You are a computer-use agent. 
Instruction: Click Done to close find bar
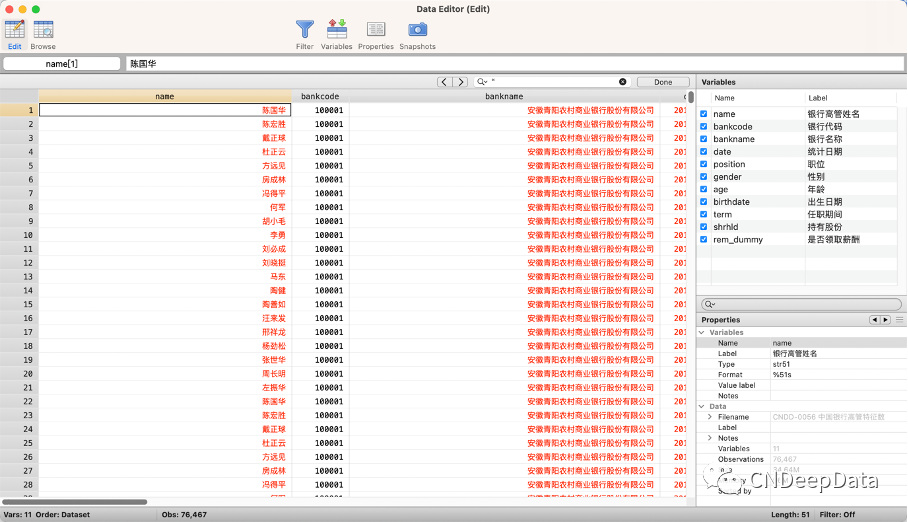pos(663,82)
